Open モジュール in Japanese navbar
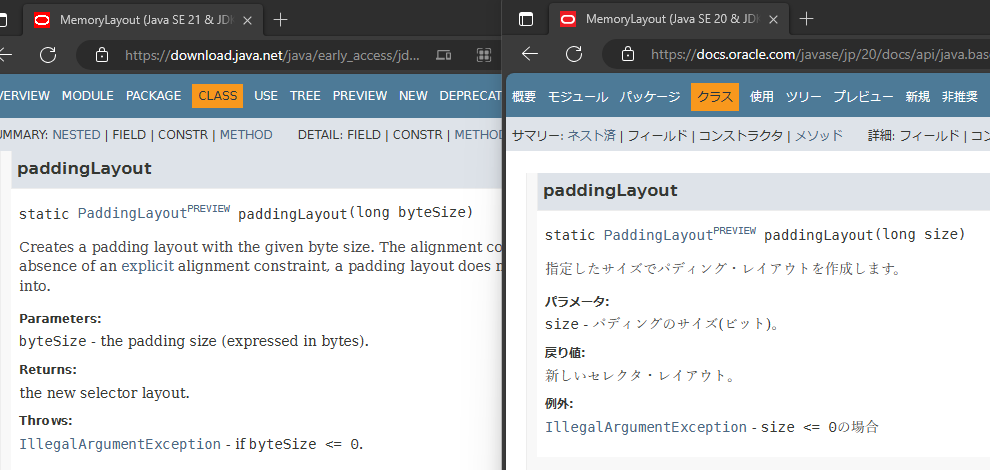The image size is (990, 470). 578,97
